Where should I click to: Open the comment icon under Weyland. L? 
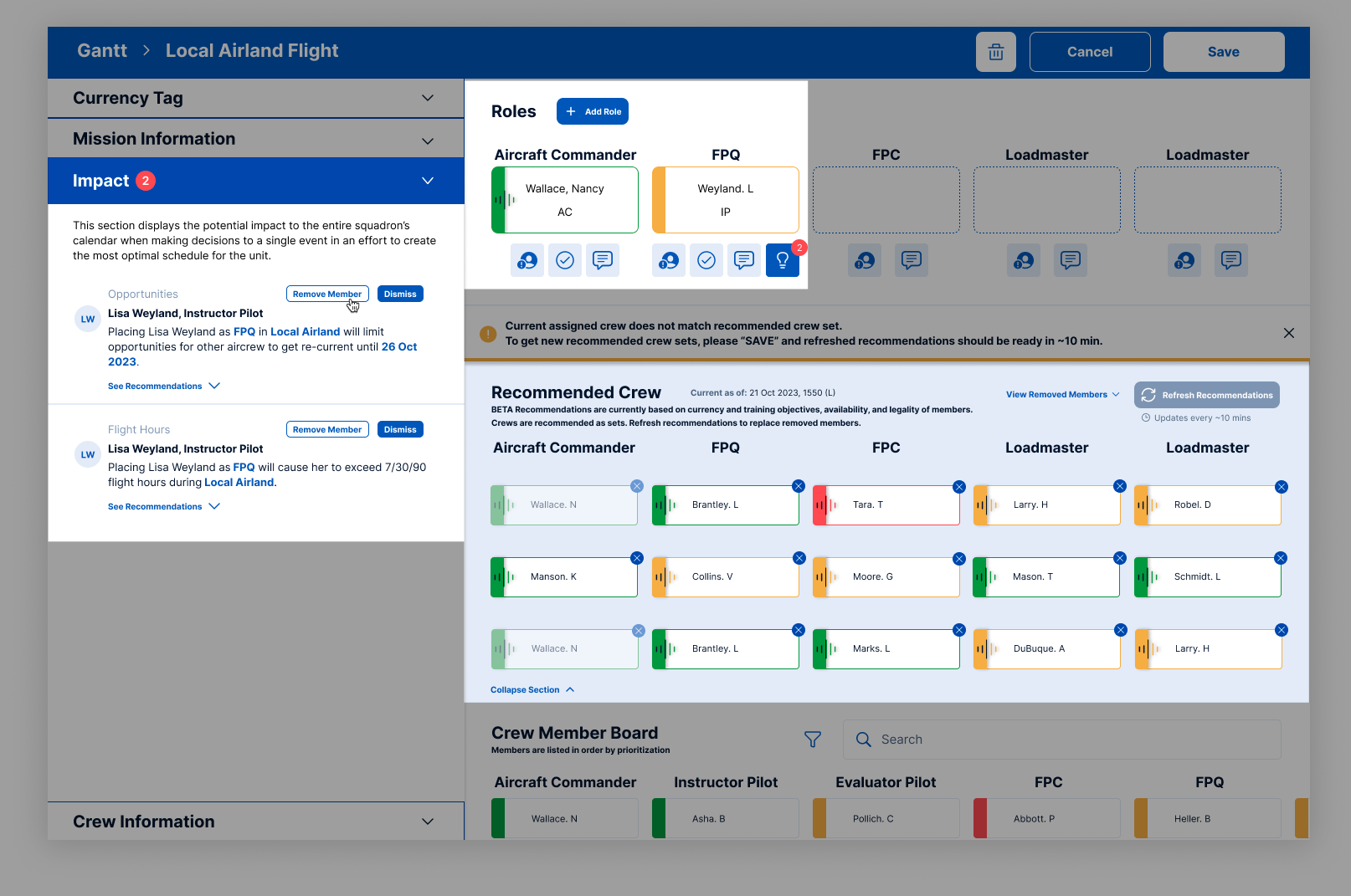coord(744,260)
